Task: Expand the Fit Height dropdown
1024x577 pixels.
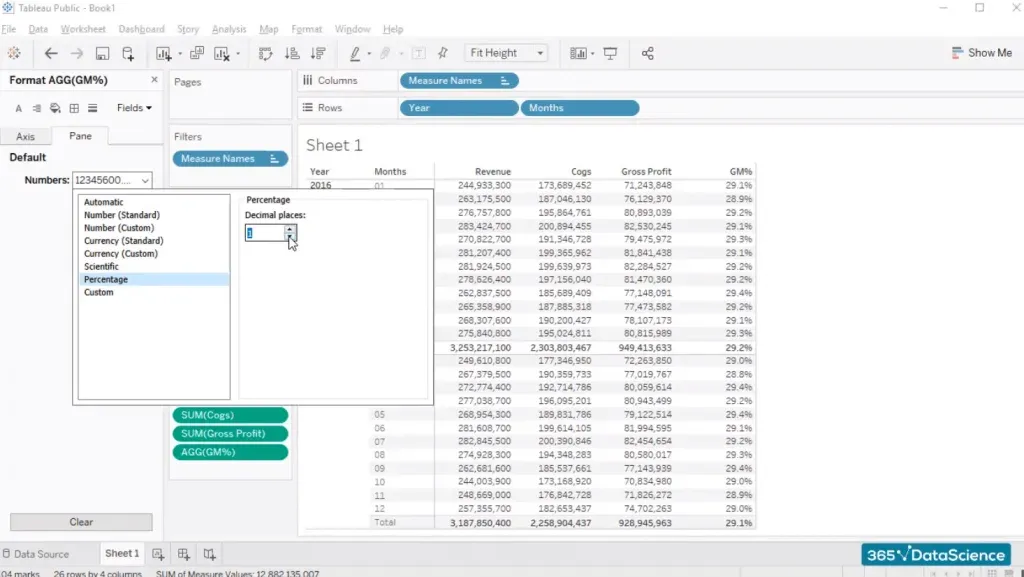Action: point(508,53)
